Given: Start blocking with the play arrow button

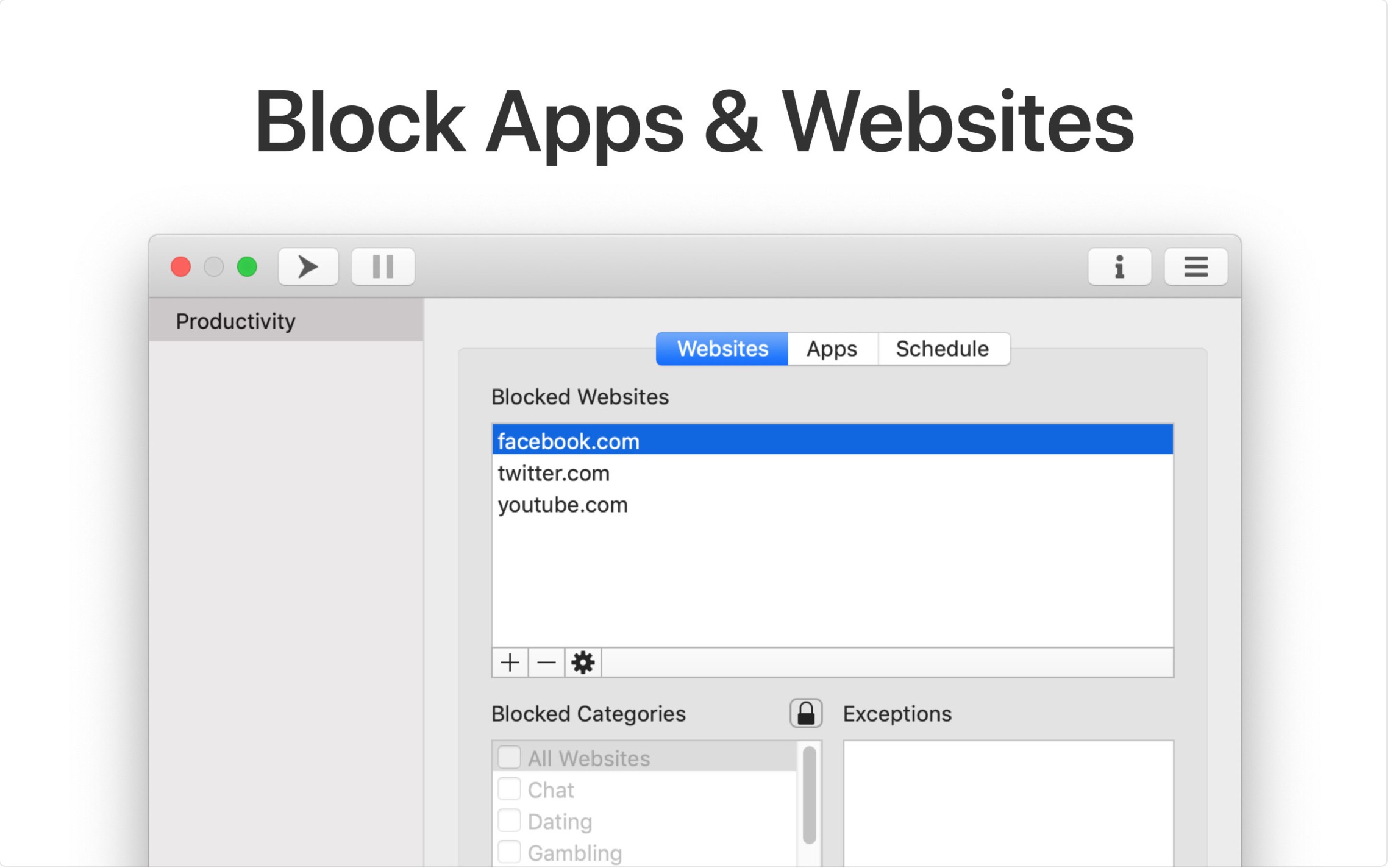Looking at the screenshot, I should point(308,267).
